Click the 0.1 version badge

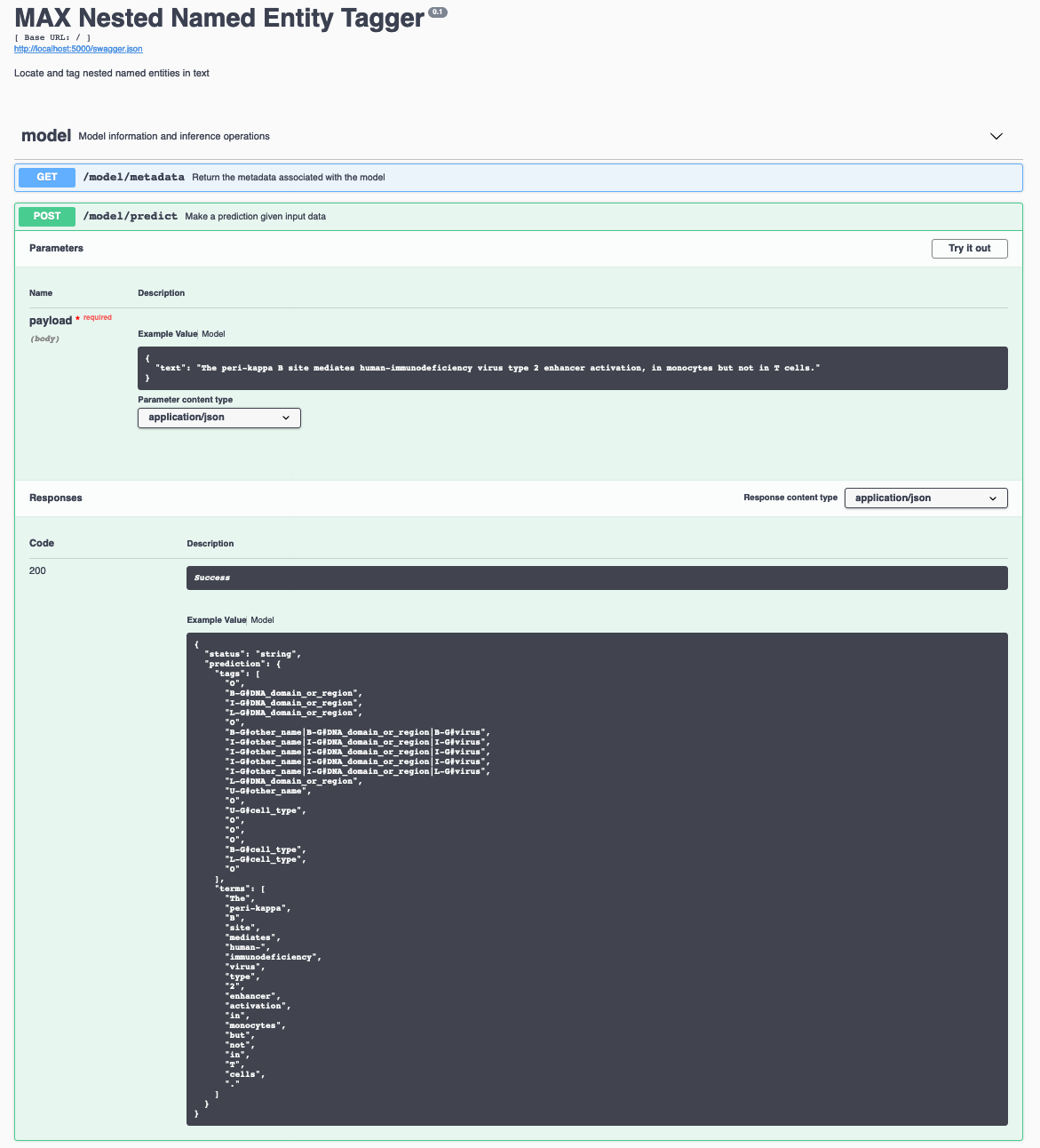(x=438, y=12)
